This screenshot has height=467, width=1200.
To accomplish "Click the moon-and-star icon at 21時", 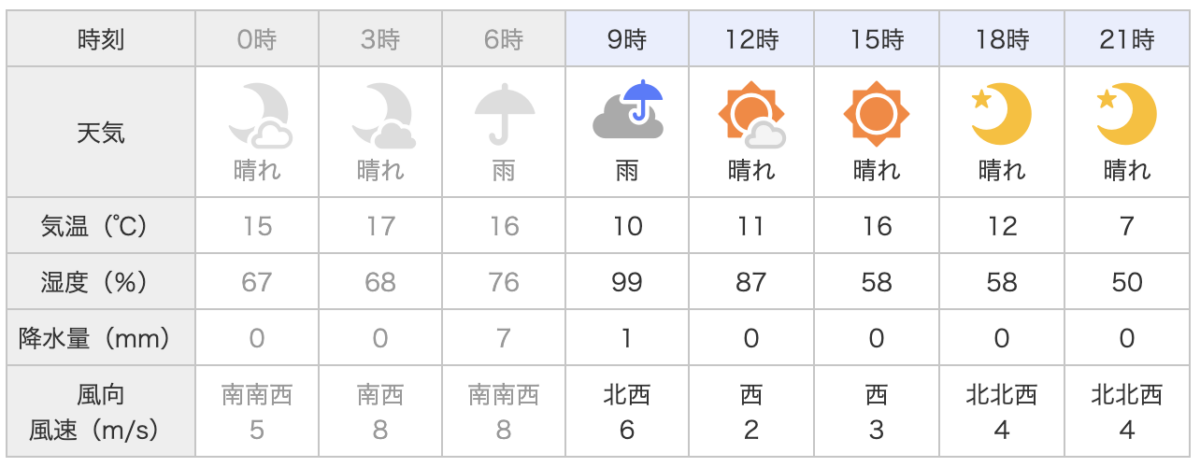I will click(x=1126, y=113).
